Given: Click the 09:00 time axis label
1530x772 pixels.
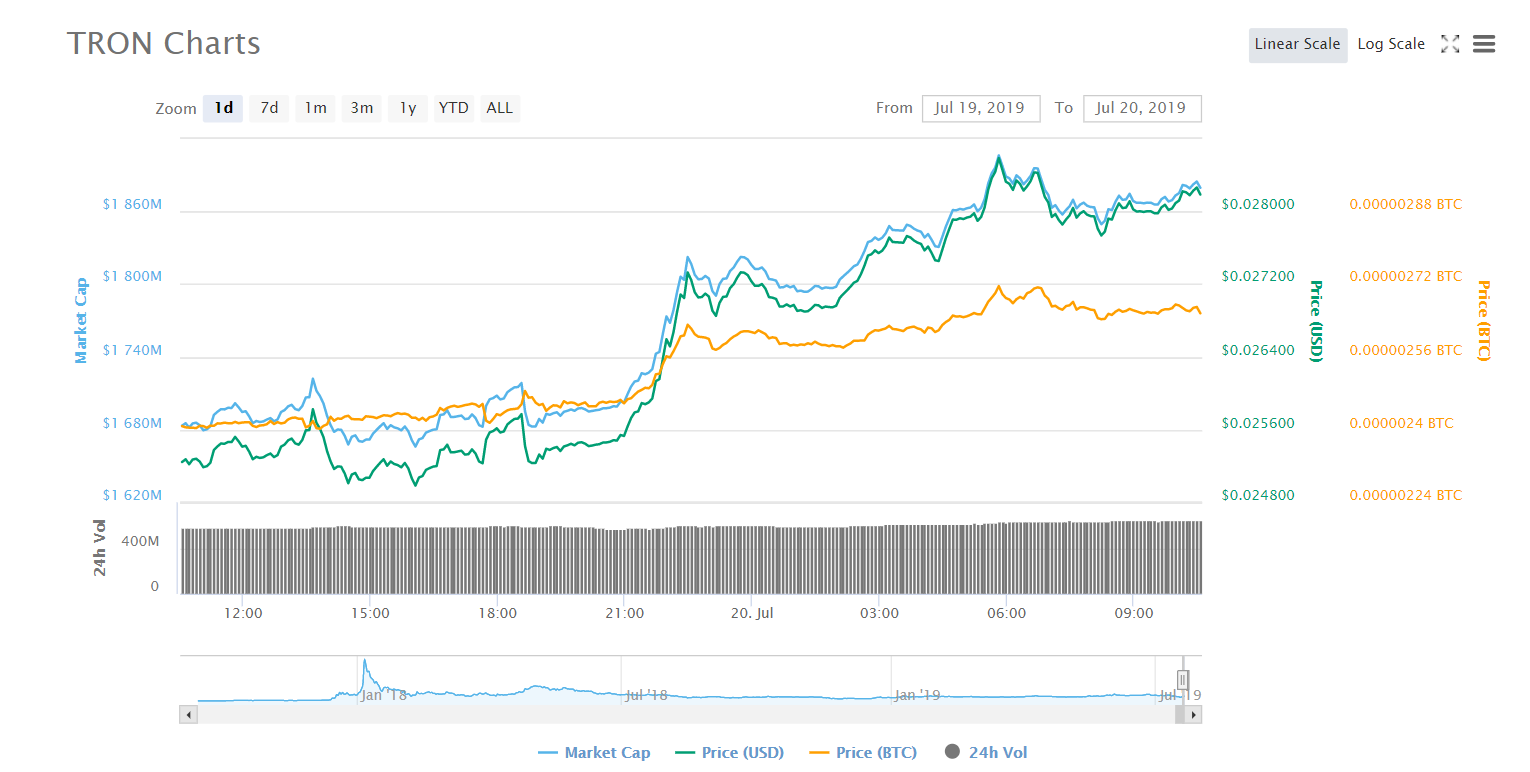Looking at the screenshot, I should click(1134, 613).
